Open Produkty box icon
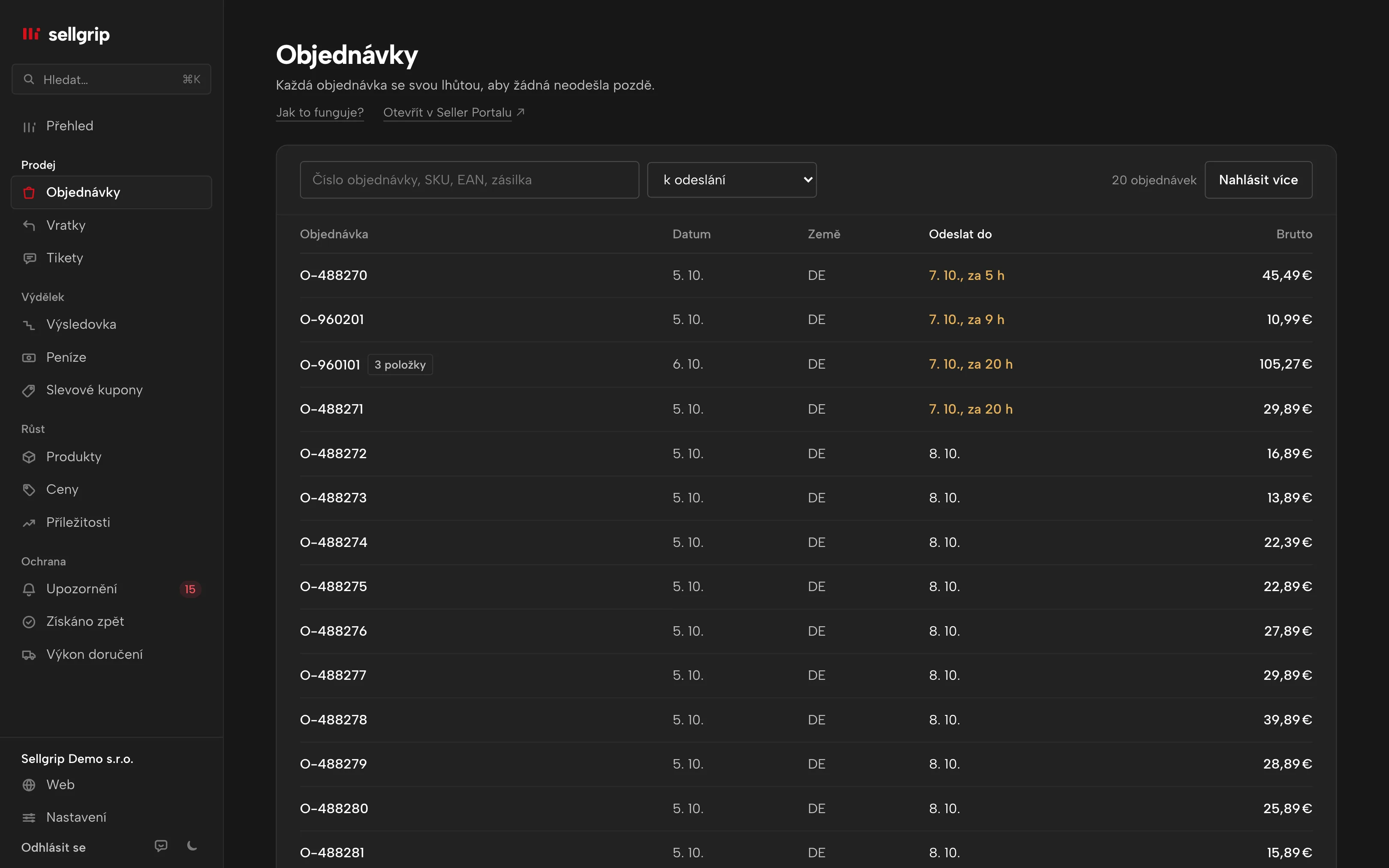This screenshot has width=1389, height=868. point(29,457)
